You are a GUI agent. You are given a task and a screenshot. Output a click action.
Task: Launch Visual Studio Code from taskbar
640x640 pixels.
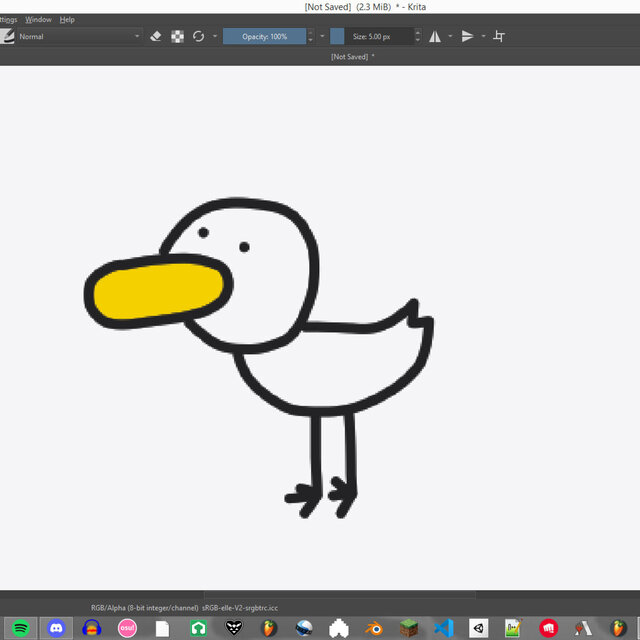pos(444,628)
